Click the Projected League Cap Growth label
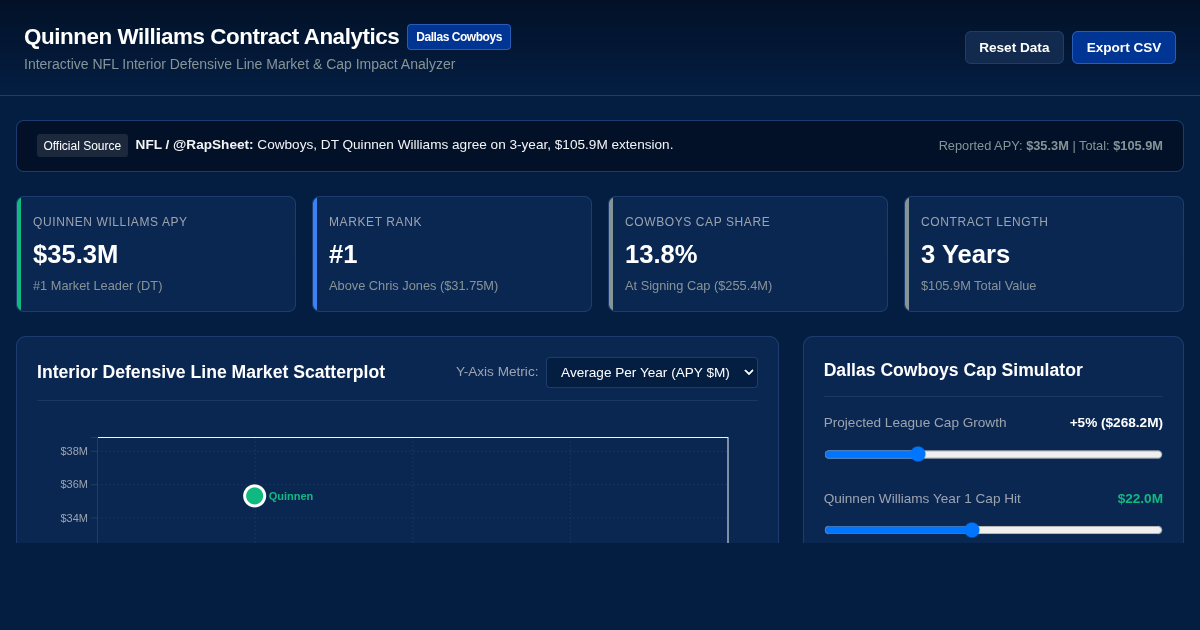Screen dimensions: 1200x630 (x=915, y=423)
